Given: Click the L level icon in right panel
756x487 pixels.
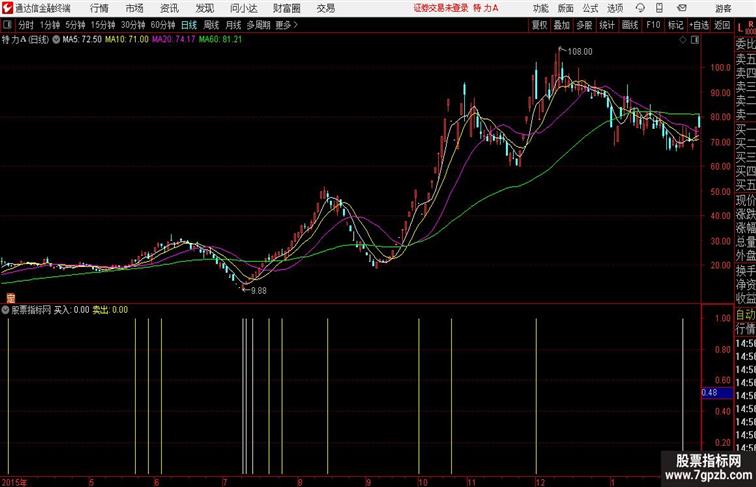Looking at the screenshot, I should click(740, 28).
